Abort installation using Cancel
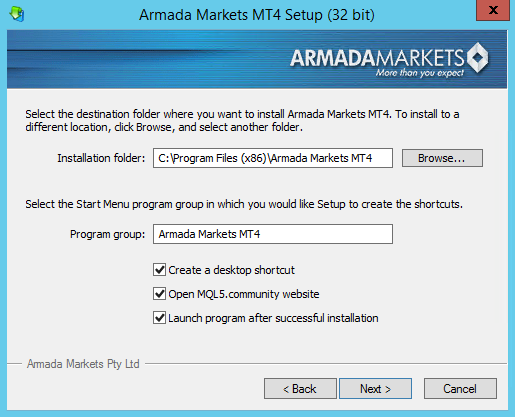515x417 pixels. [x=460, y=388]
